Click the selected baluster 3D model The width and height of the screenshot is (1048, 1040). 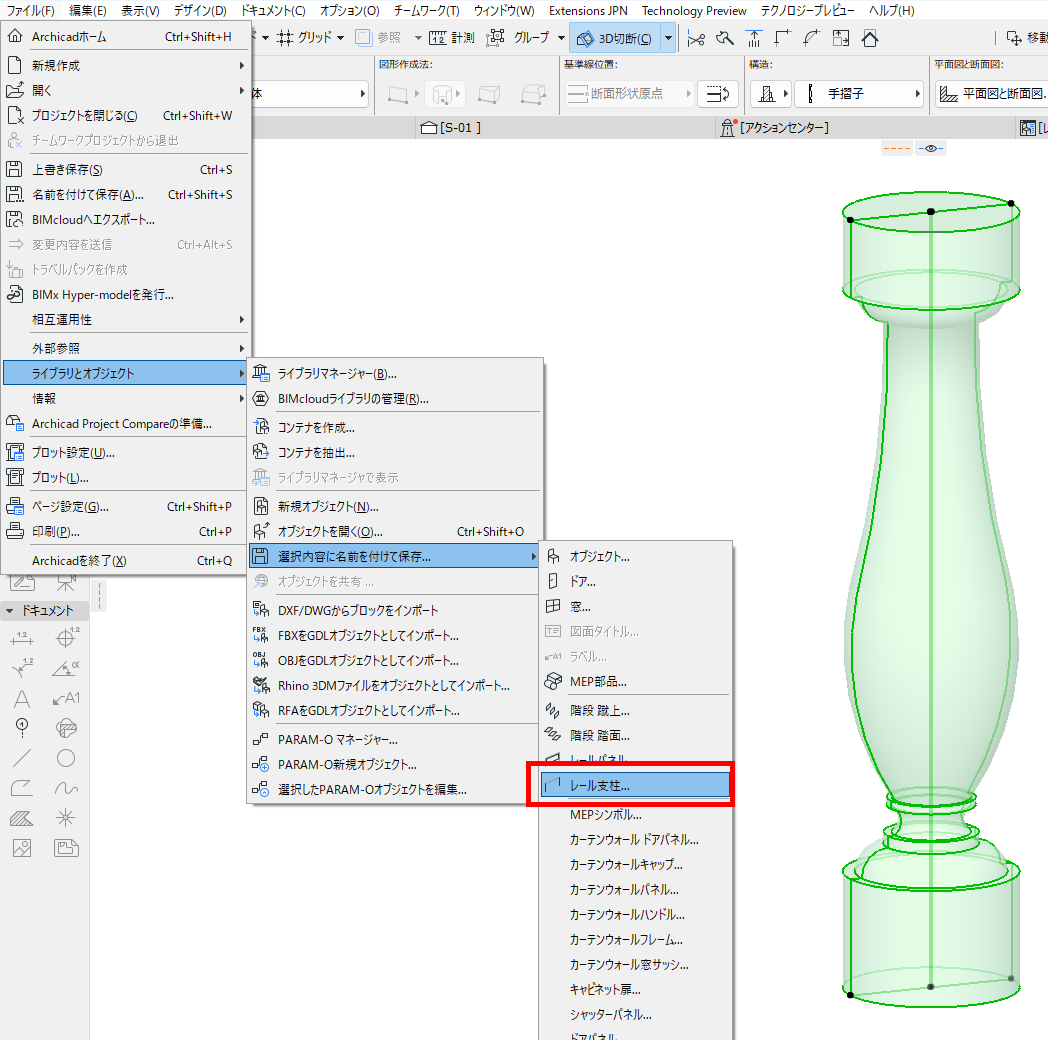930,602
